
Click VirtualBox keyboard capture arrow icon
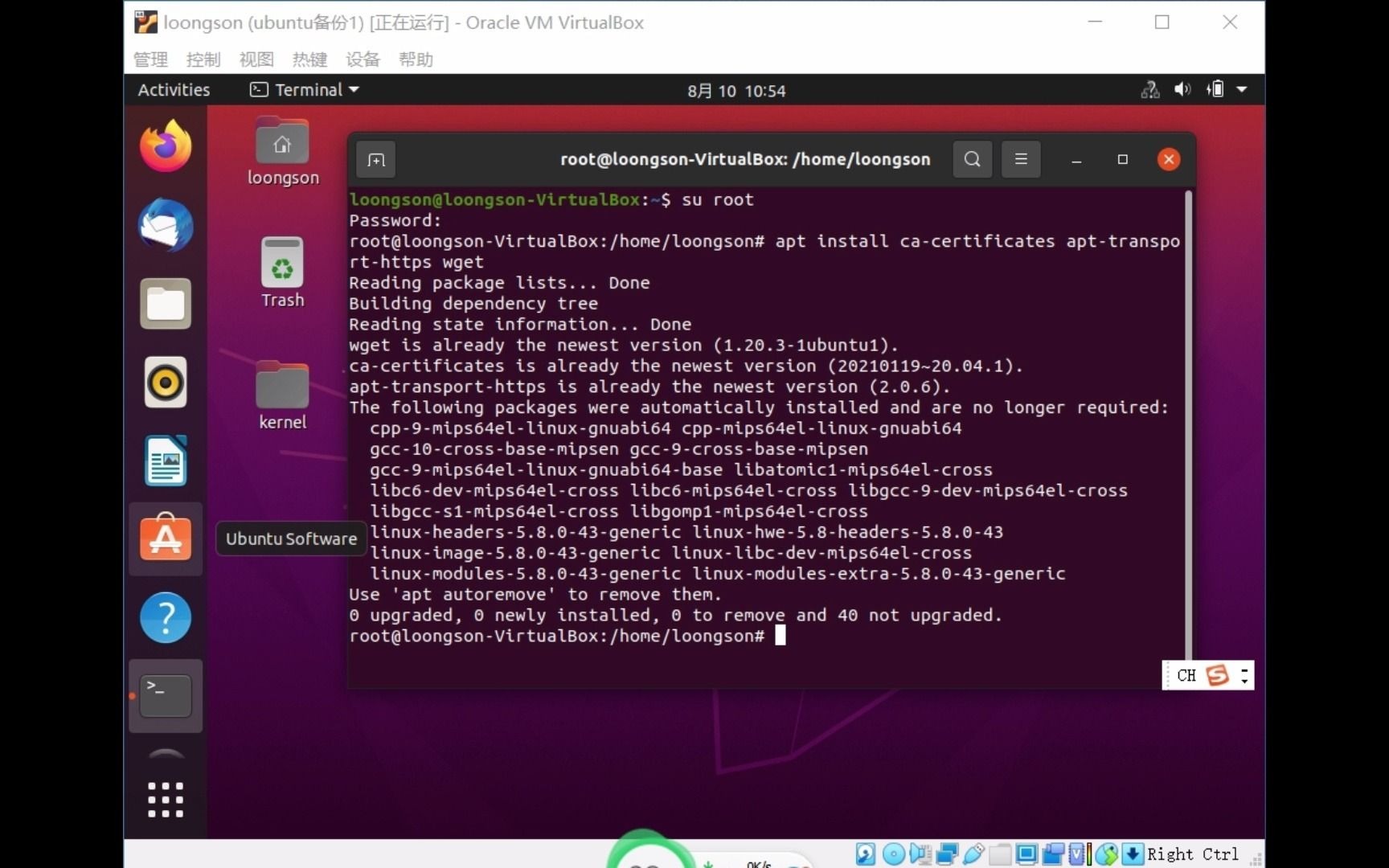click(x=1132, y=854)
